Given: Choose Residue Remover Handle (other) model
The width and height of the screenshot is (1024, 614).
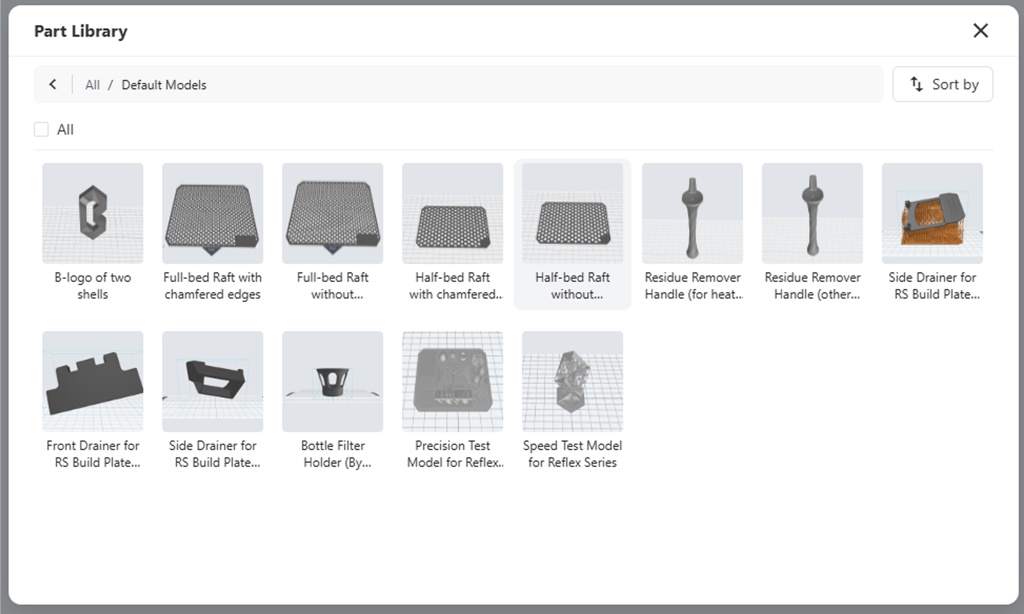Looking at the screenshot, I should pos(812,213).
